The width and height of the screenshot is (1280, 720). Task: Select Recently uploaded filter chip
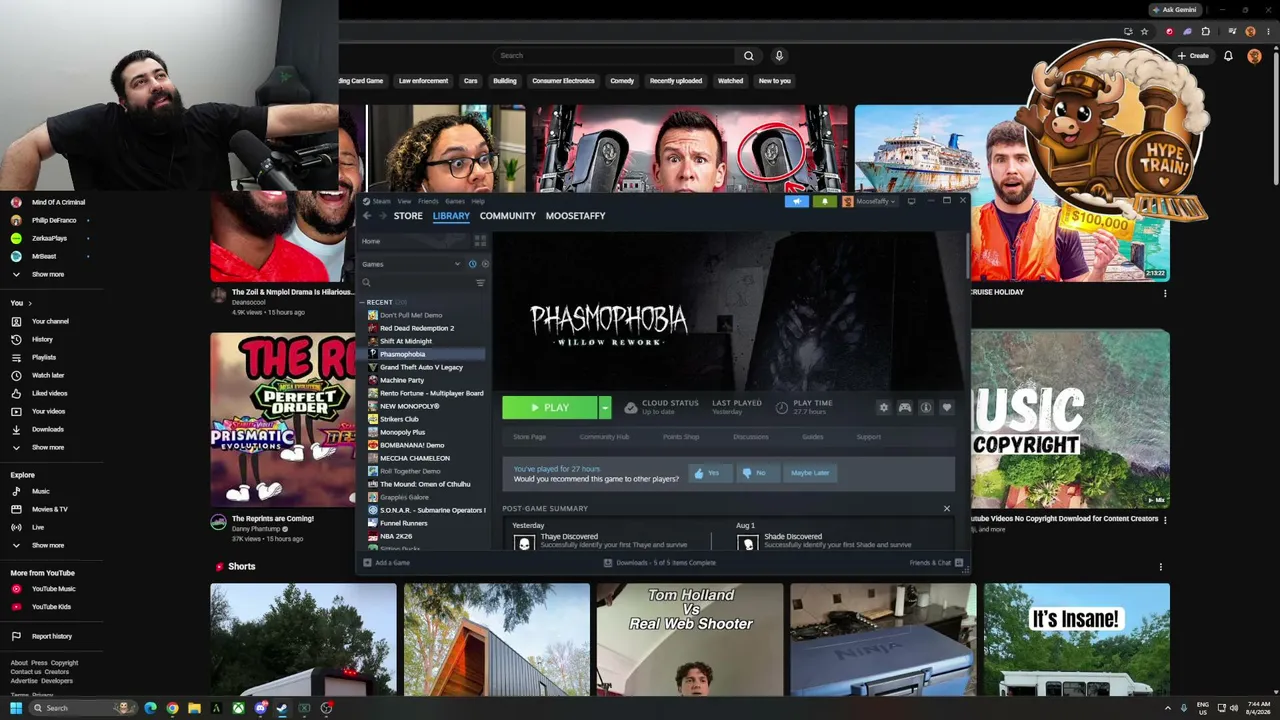pos(676,81)
